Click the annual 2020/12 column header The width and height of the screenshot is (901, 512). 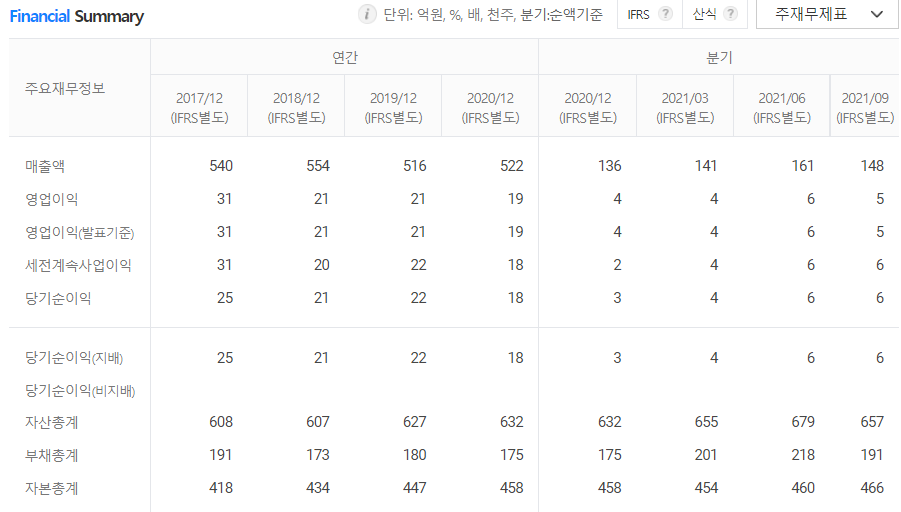point(491,107)
